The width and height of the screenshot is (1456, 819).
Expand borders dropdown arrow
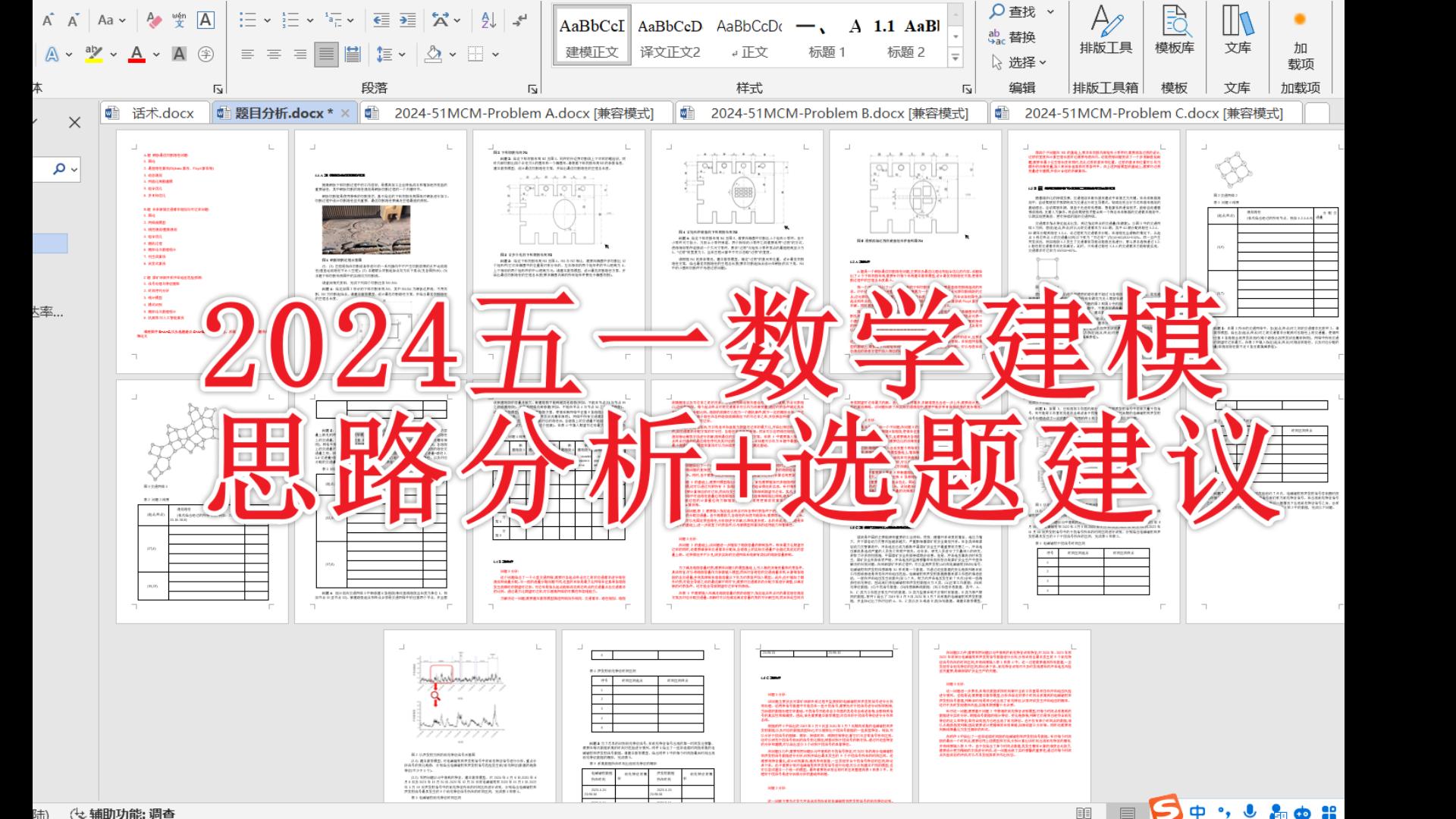coord(495,55)
